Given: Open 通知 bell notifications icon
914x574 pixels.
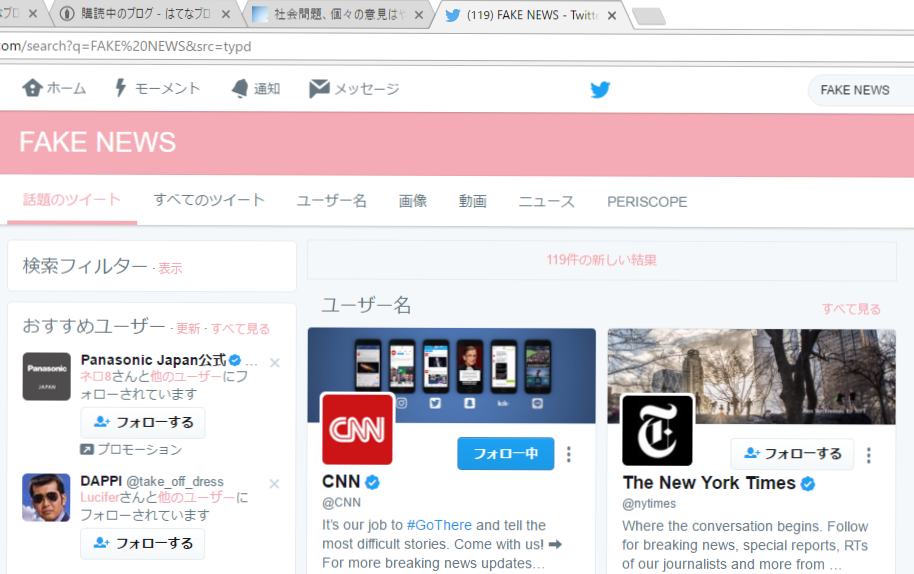Looking at the screenshot, I should (x=240, y=89).
